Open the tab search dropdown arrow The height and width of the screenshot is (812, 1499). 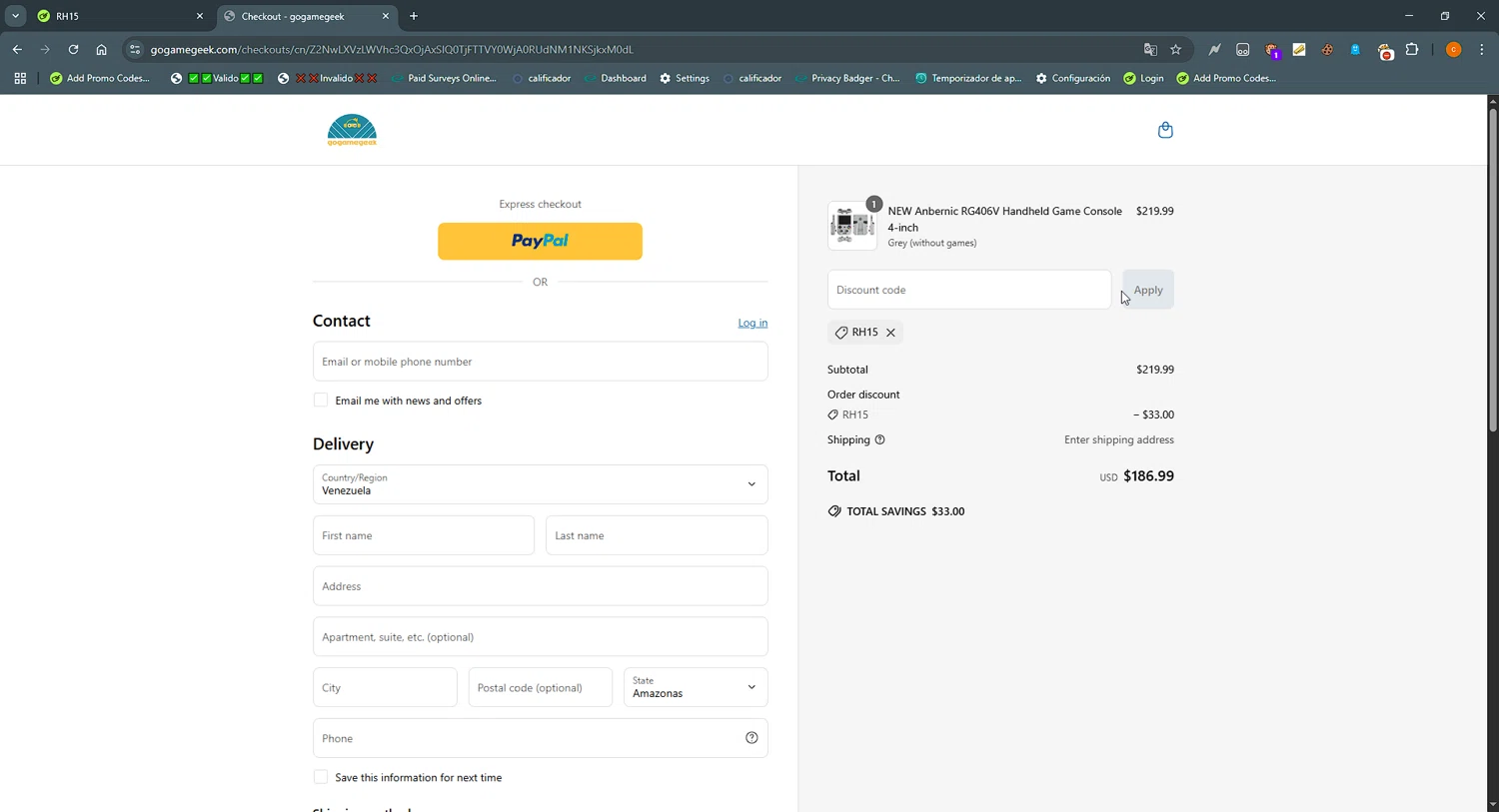pos(15,16)
